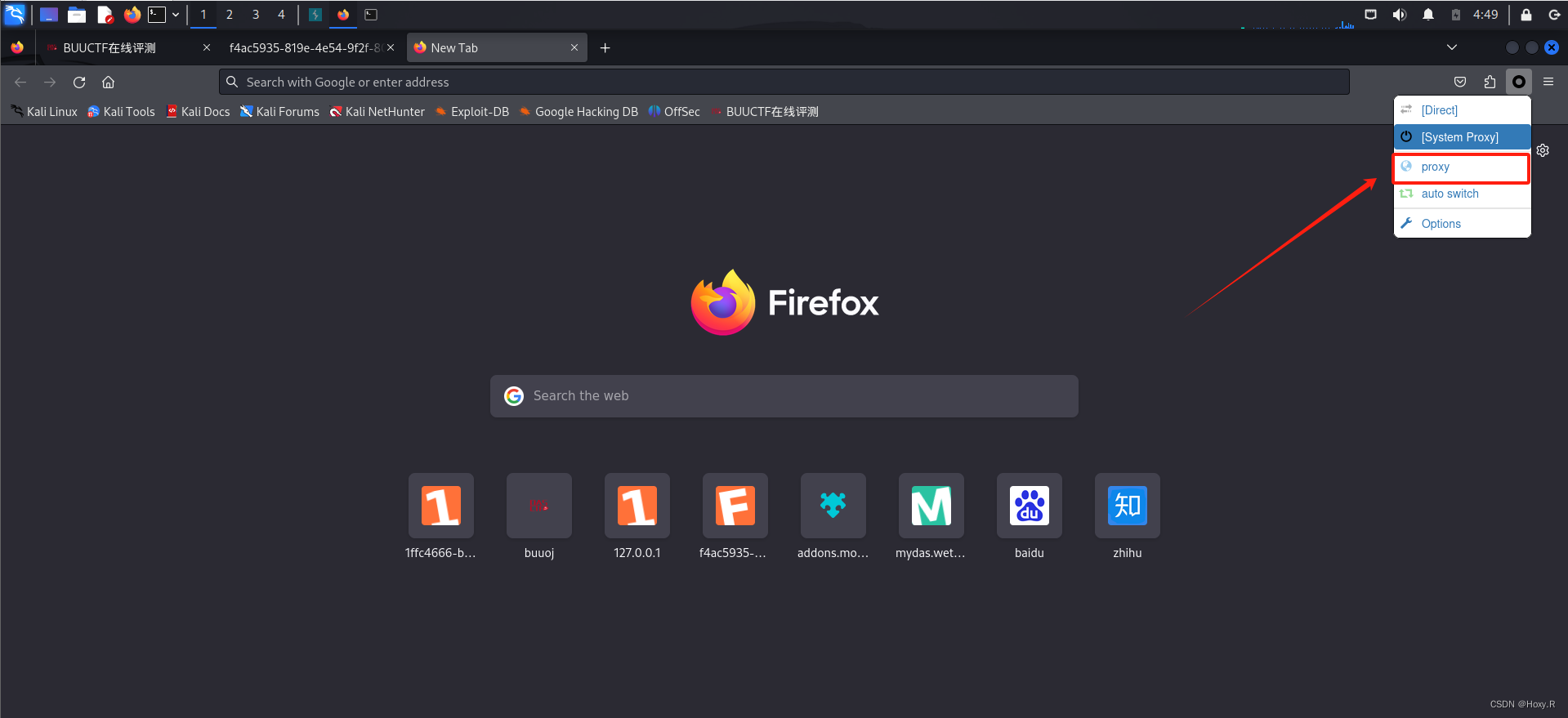This screenshot has width=1568, height=718.
Task: Click the new tab page settings gear
Action: tap(1543, 150)
